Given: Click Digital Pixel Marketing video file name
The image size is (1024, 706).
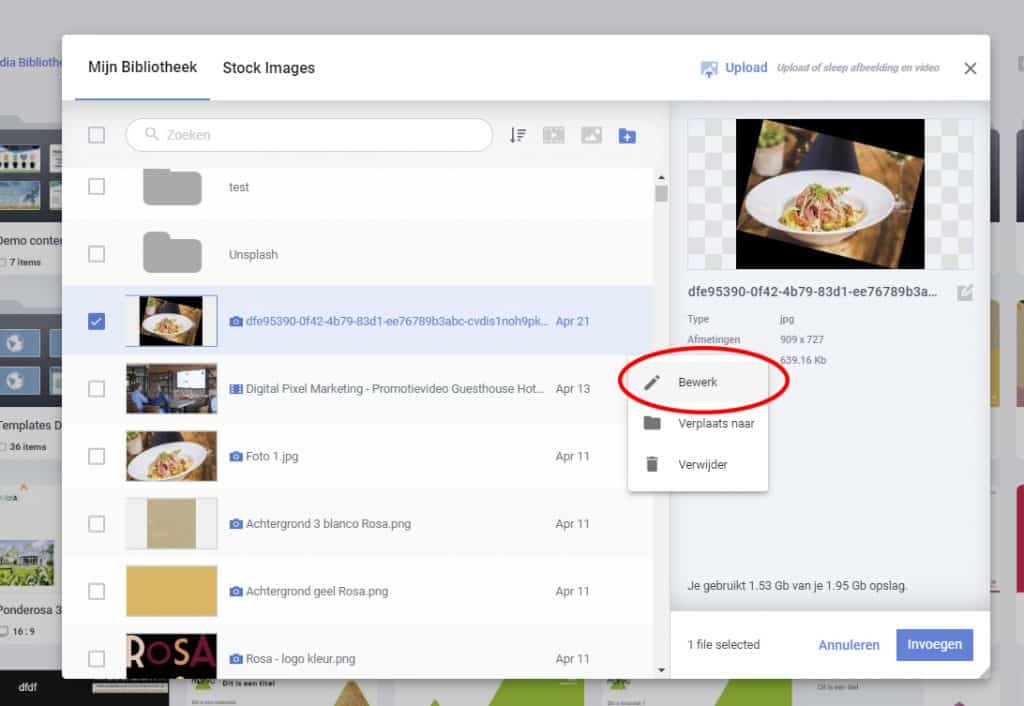Looking at the screenshot, I should [394, 389].
